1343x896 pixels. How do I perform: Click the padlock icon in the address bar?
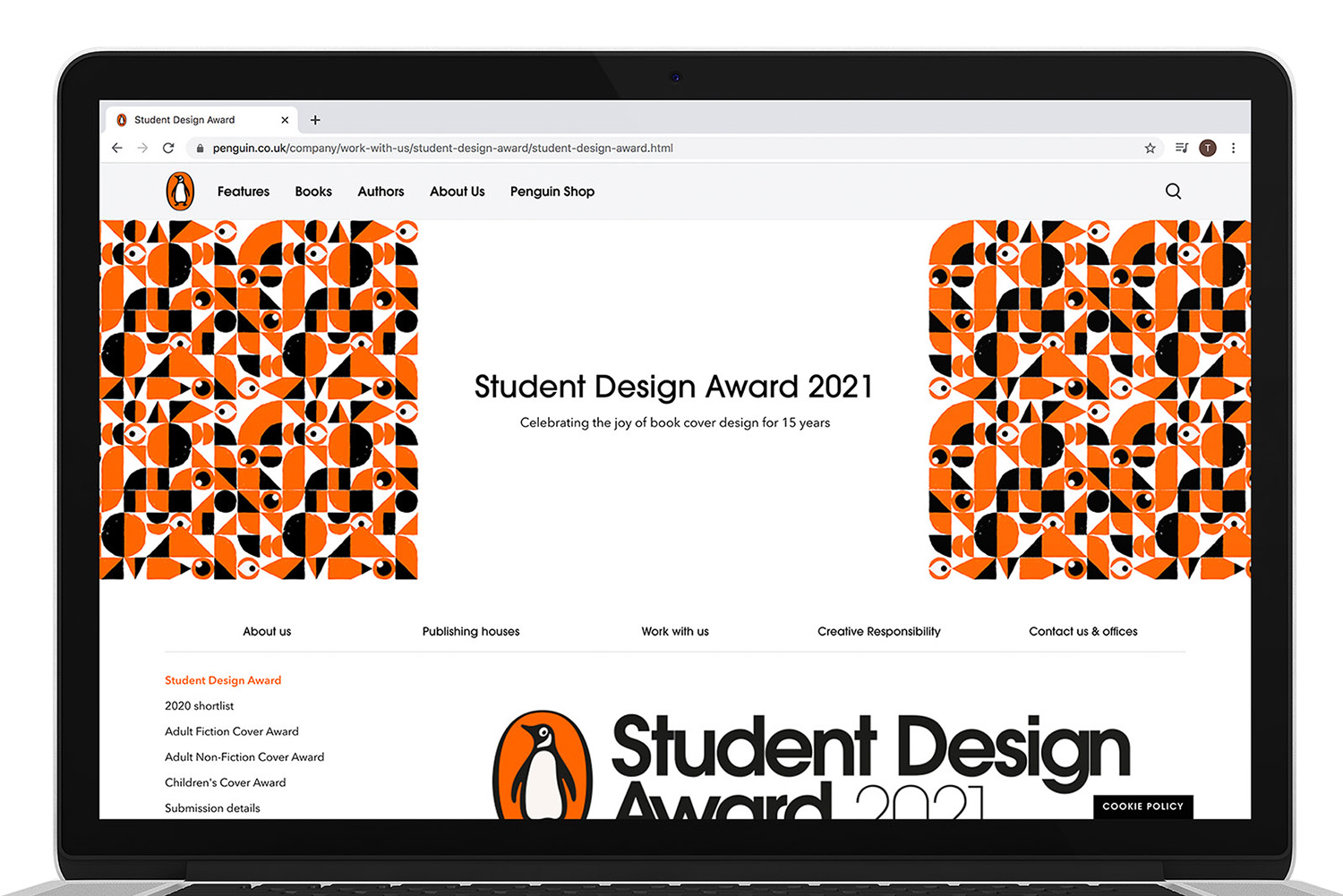(x=200, y=149)
